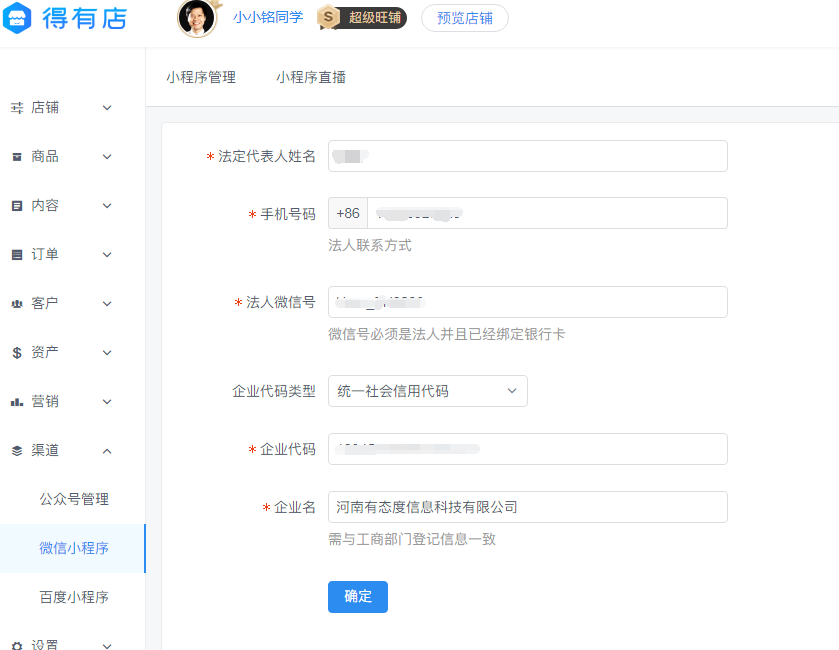The height and width of the screenshot is (650, 839).
Task: Open the 企业代码类型 dropdown
Action: pos(427,391)
